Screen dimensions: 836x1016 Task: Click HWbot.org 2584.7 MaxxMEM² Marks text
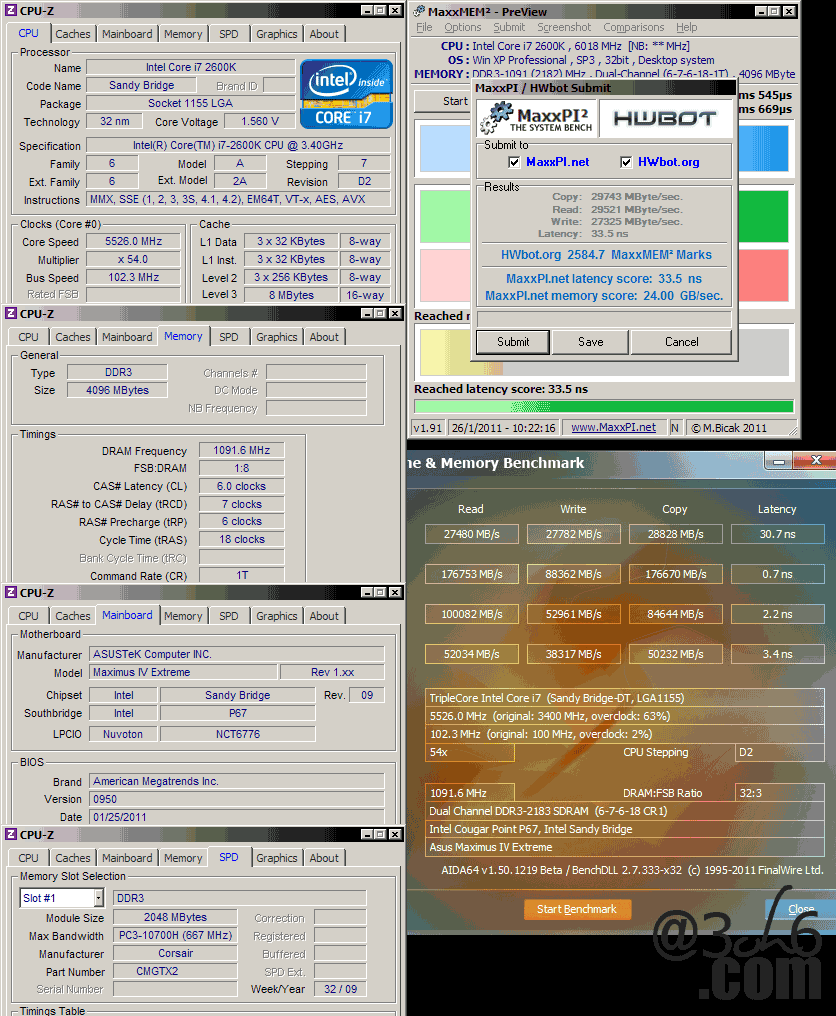click(x=606, y=255)
